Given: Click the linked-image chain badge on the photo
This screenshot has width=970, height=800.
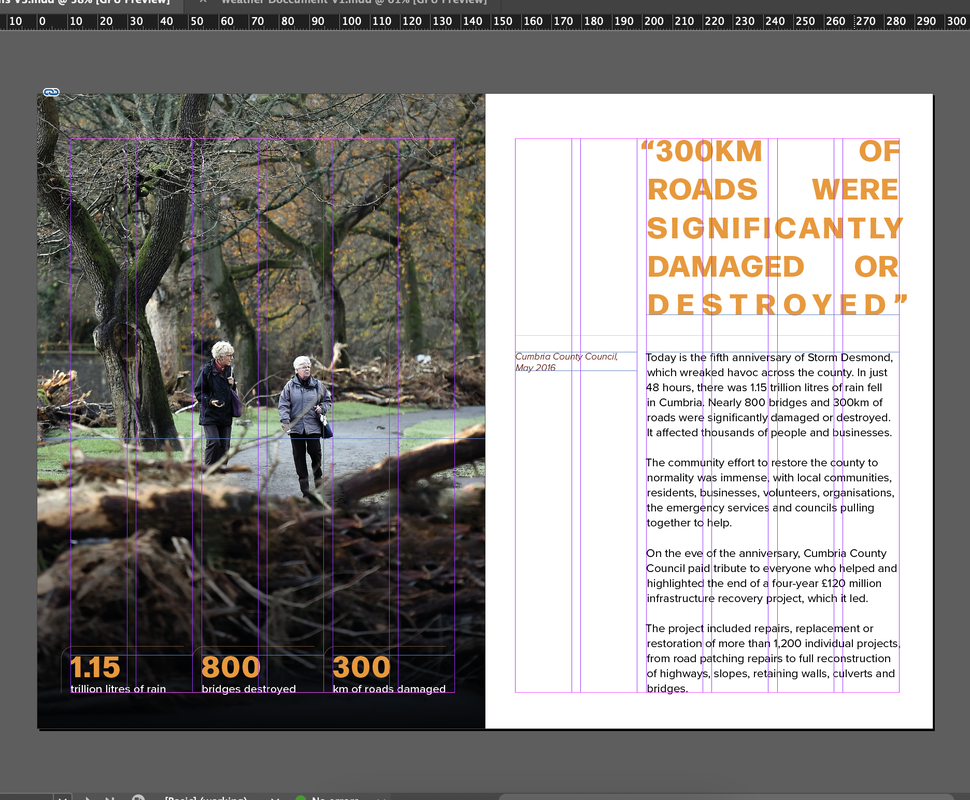Looking at the screenshot, I should pos(51,92).
